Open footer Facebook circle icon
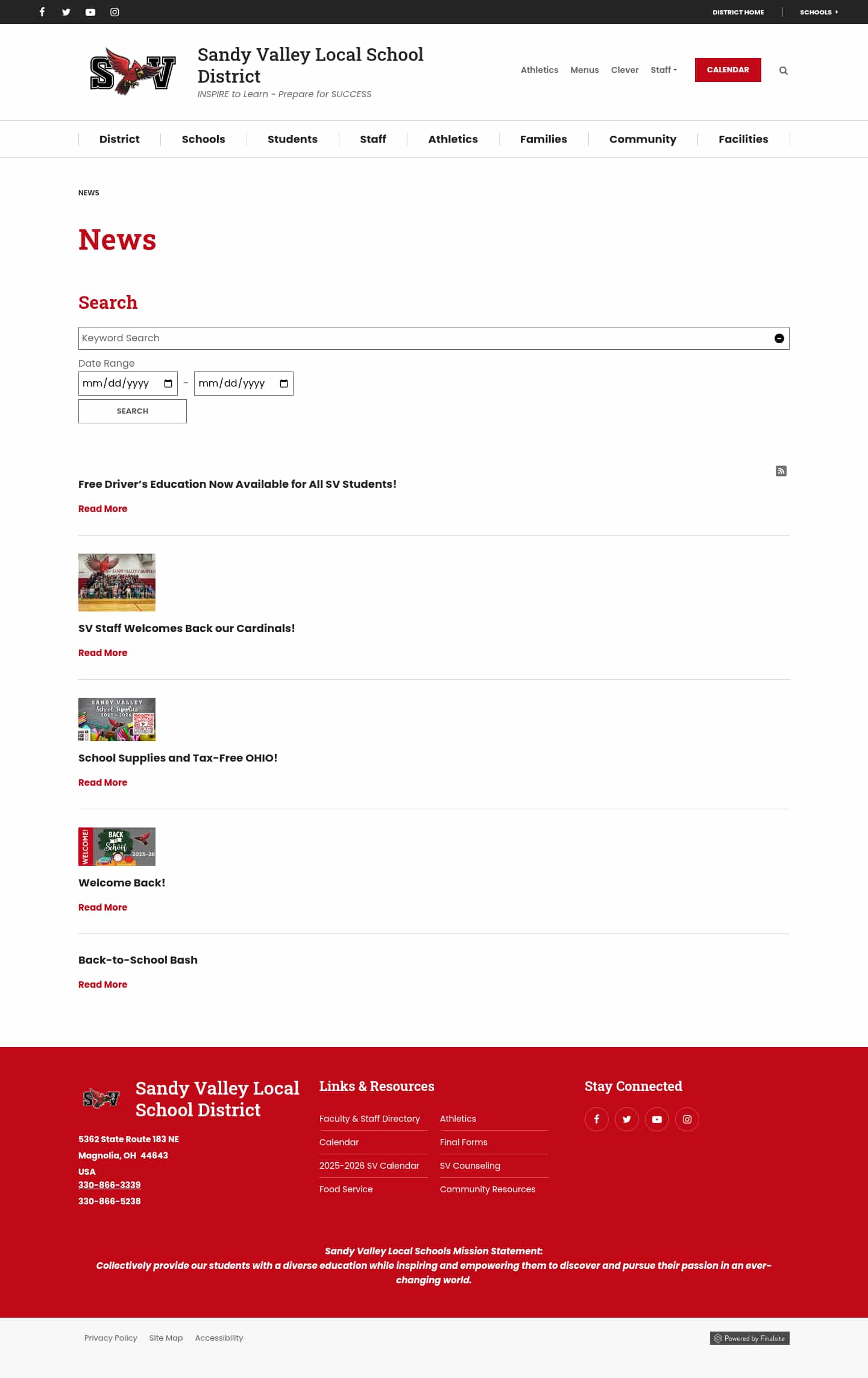 pos(597,1119)
